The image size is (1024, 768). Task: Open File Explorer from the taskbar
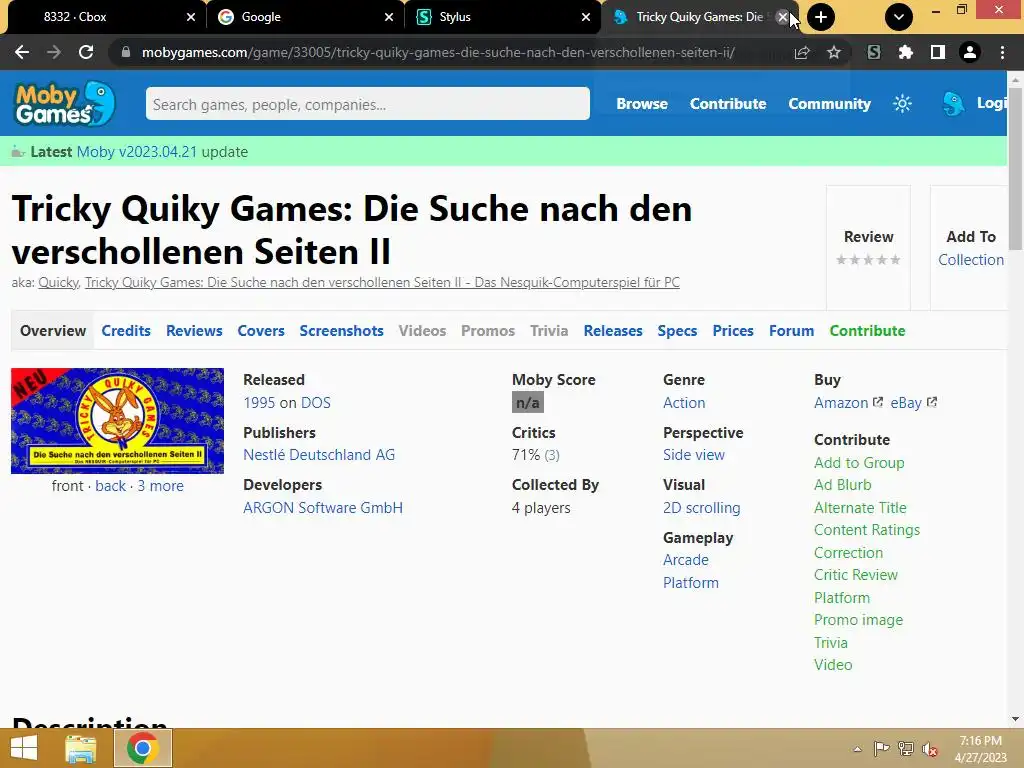coord(81,748)
